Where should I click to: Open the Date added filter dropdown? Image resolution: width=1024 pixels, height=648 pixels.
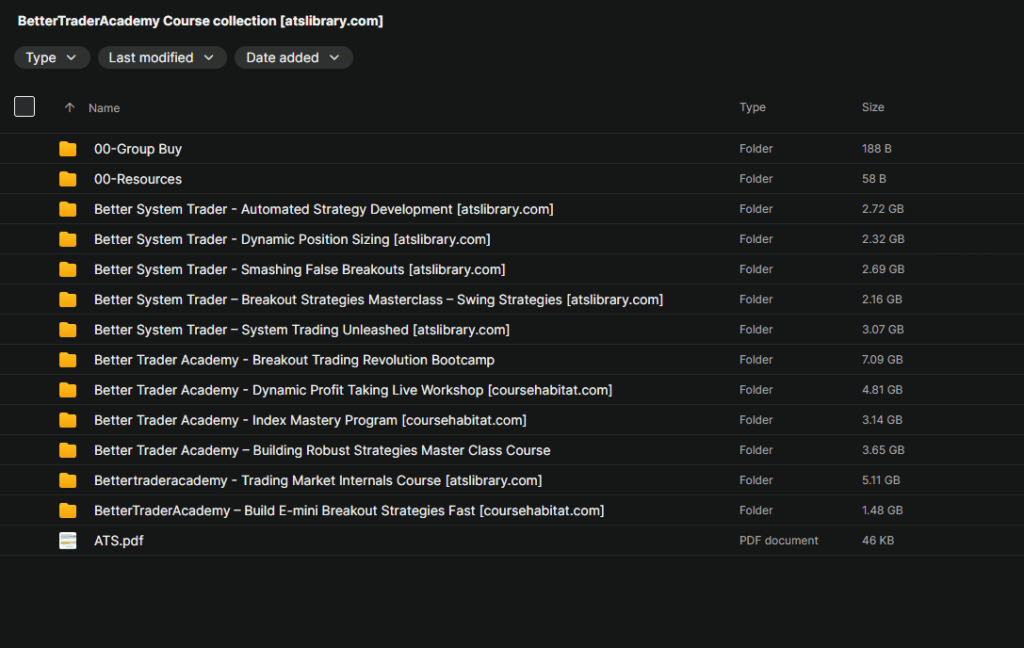(293, 57)
